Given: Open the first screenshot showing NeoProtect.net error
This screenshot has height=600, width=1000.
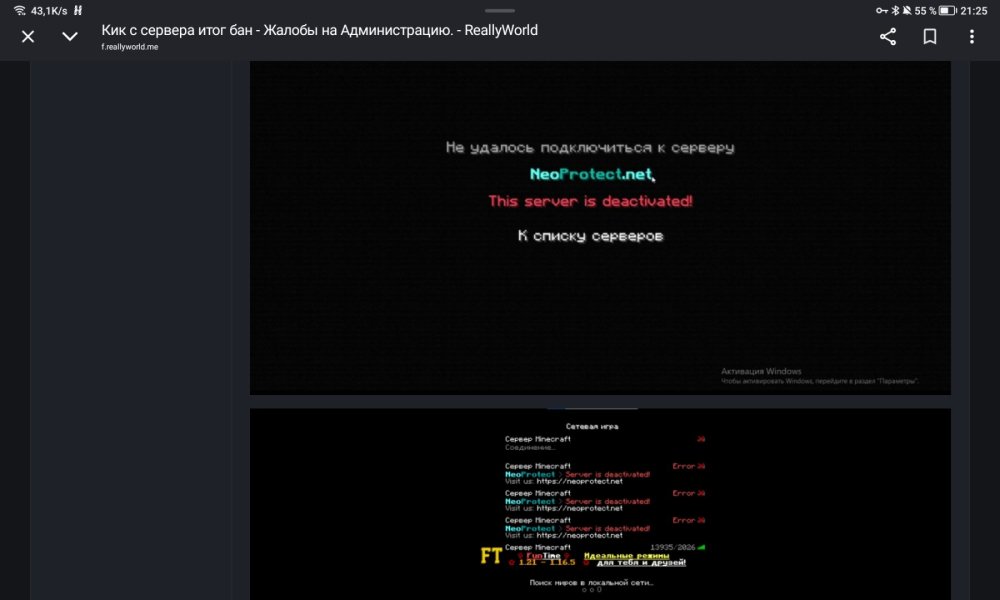Looking at the screenshot, I should pos(600,228).
